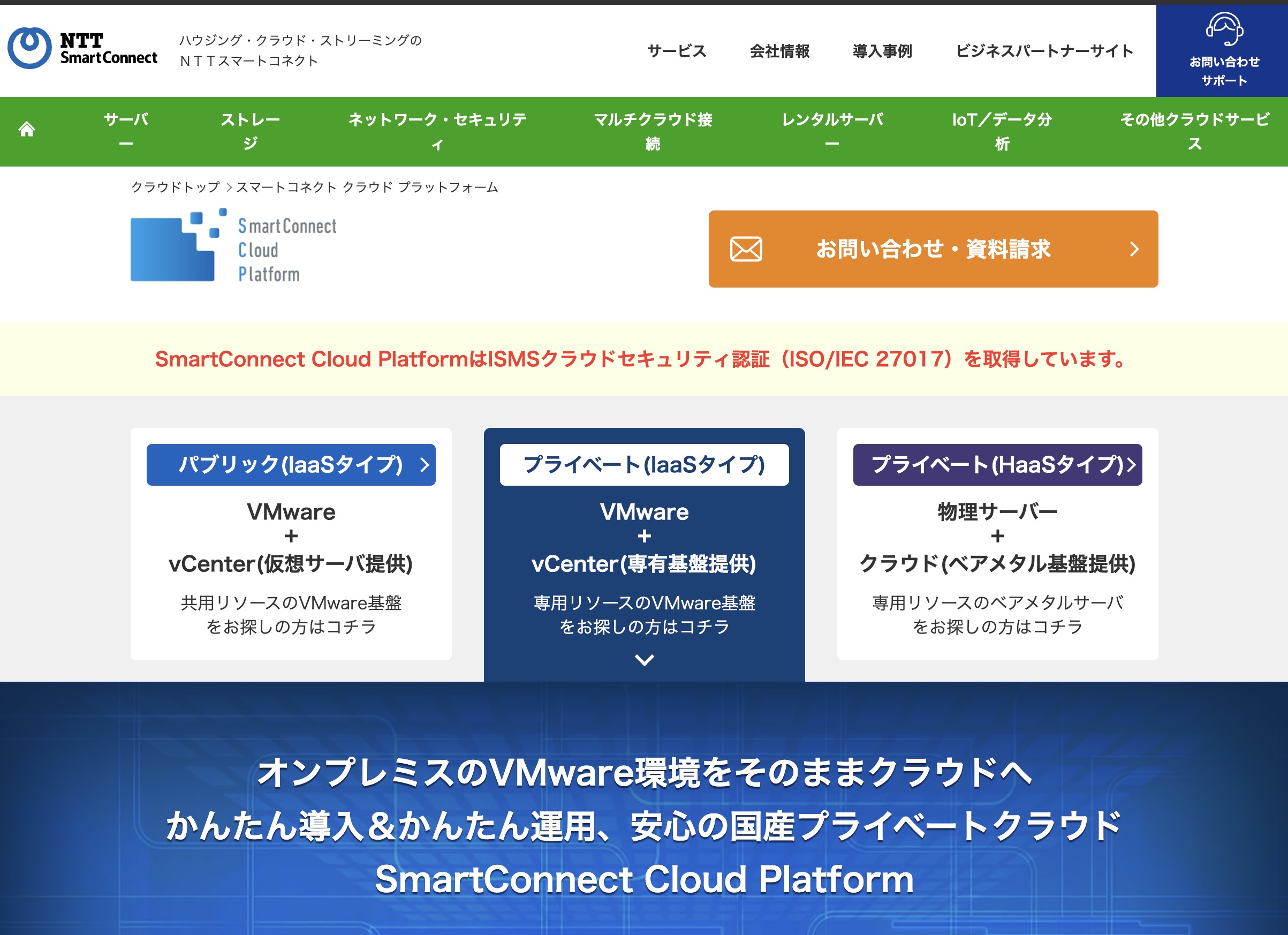Select IoT/データ分析 in green navigation
The image size is (1288, 935).
1002,131
